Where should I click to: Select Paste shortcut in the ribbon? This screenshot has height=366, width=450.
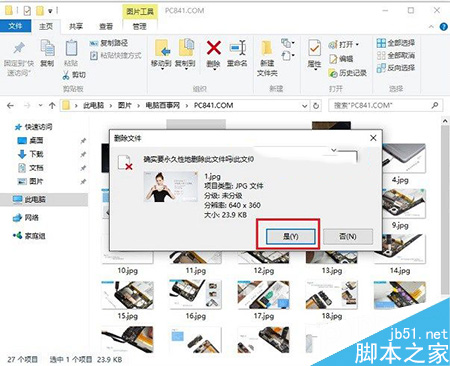(116, 55)
